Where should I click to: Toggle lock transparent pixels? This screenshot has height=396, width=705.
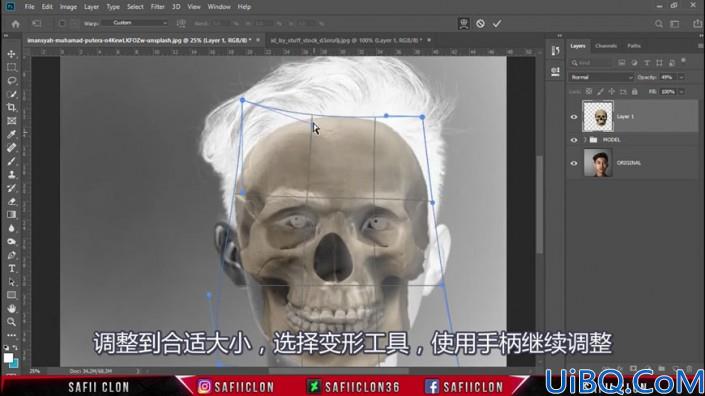(589, 92)
